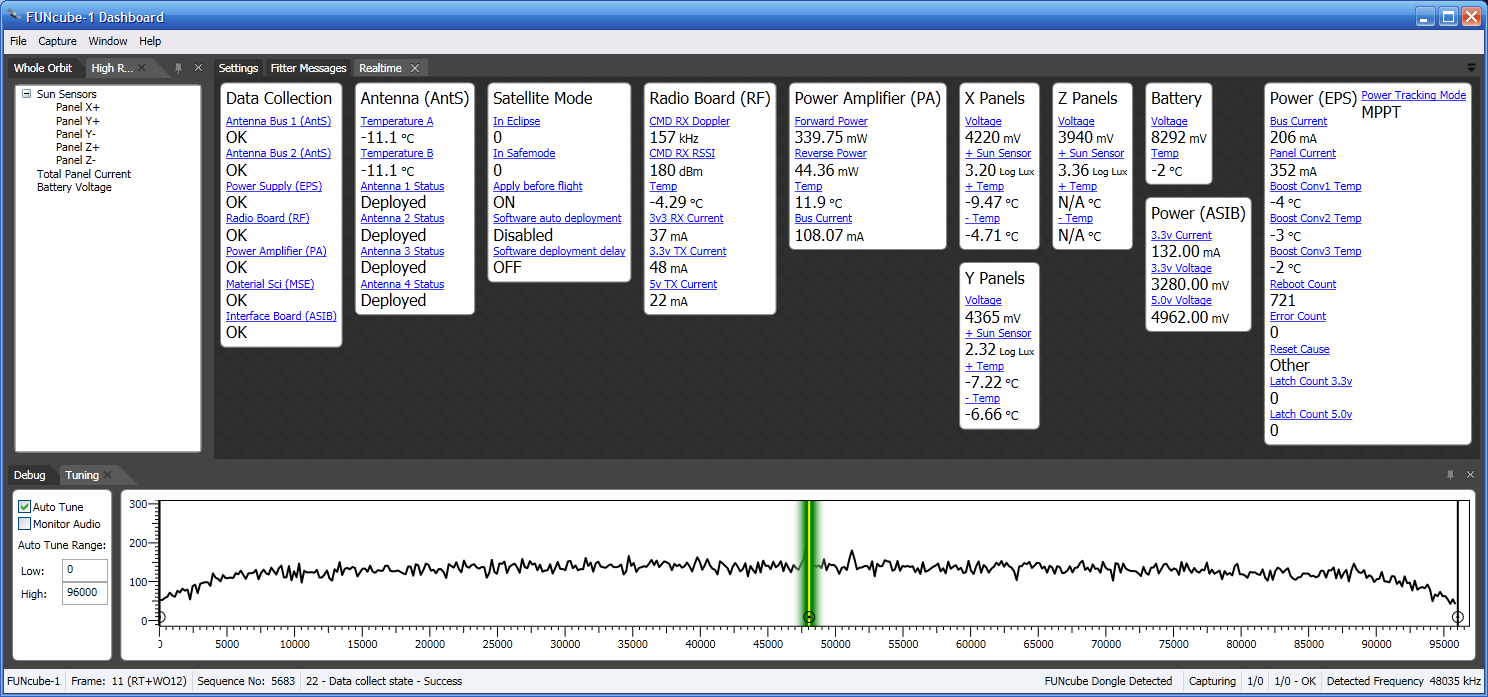Click the Temperature A link
This screenshot has height=697, width=1488.
tap(397, 121)
